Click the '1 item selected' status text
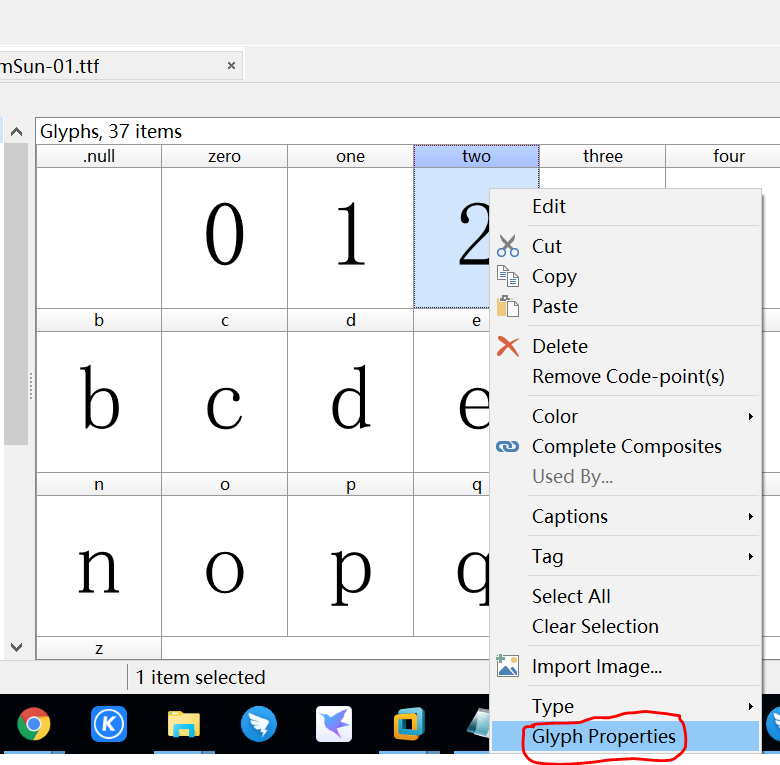 pyautogui.click(x=200, y=677)
